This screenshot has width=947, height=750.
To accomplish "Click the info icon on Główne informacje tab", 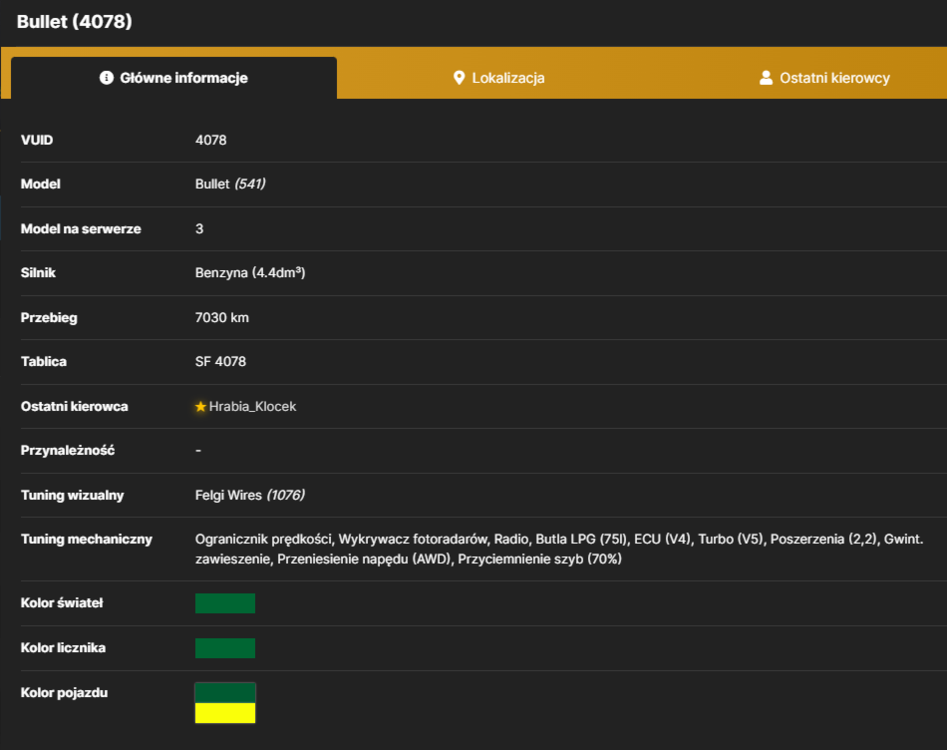I will tap(106, 78).
